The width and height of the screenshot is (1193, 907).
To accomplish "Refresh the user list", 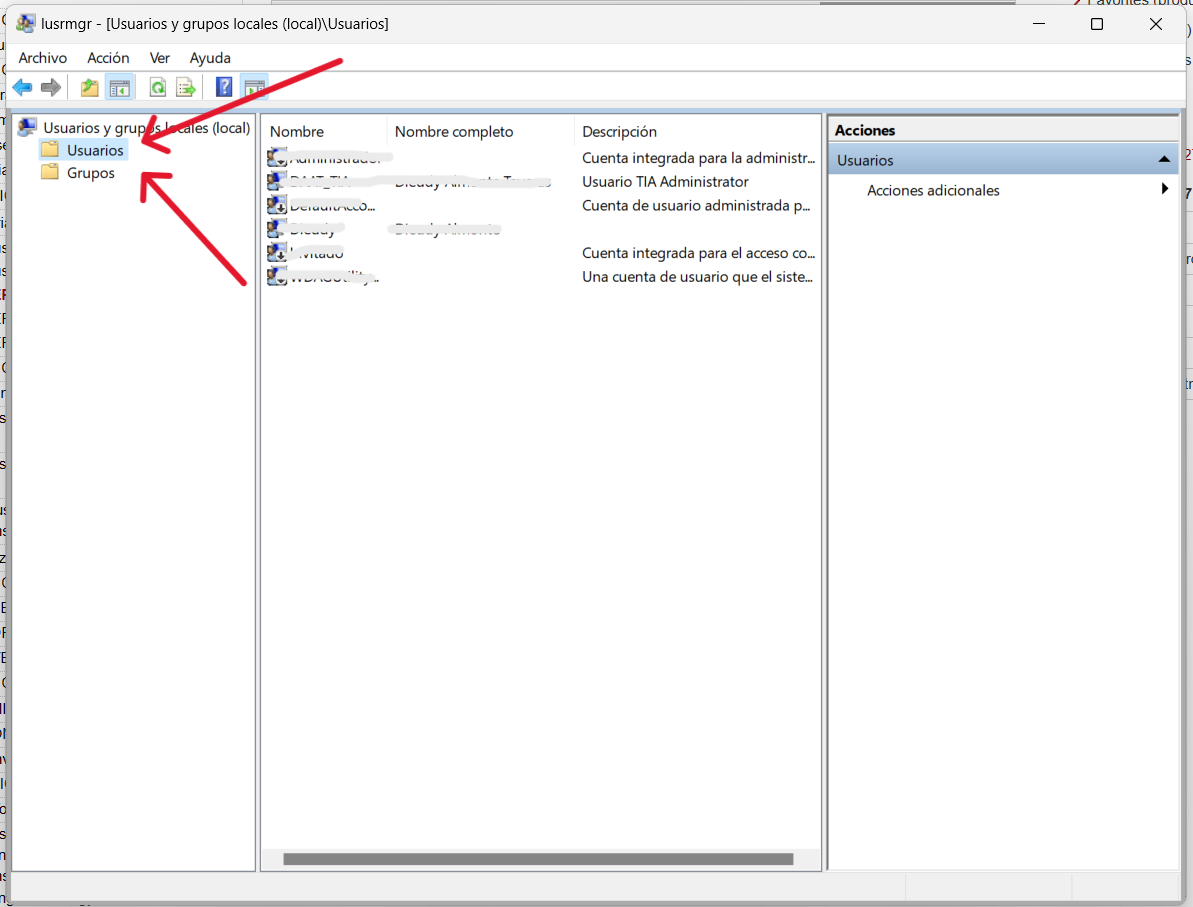I will pyautogui.click(x=157, y=88).
